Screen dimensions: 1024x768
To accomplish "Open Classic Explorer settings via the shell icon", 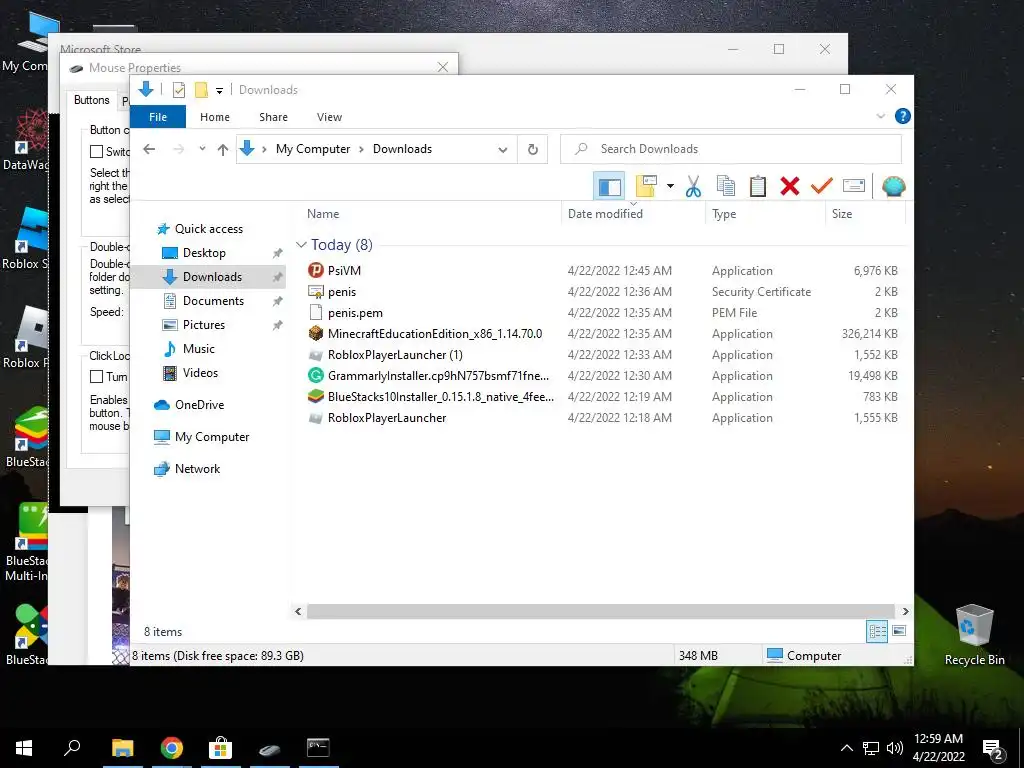I will 893,187.
